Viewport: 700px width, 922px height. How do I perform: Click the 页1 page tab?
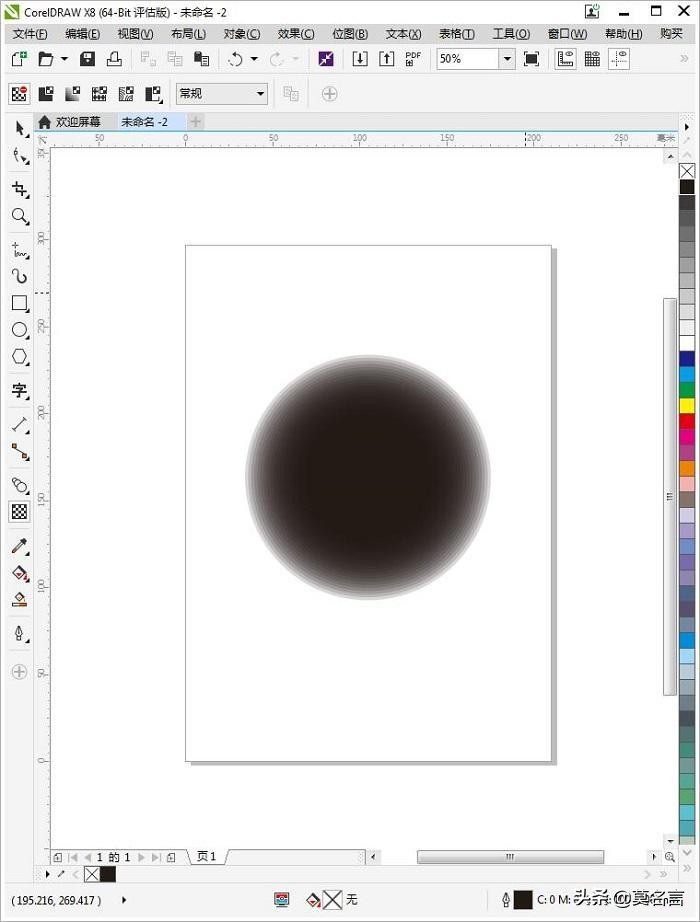click(207, 857)
